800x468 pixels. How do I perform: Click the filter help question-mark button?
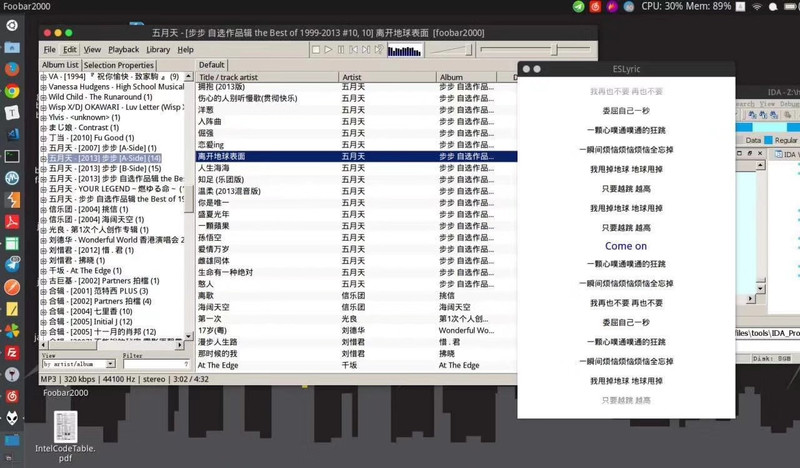pos(186,364)
